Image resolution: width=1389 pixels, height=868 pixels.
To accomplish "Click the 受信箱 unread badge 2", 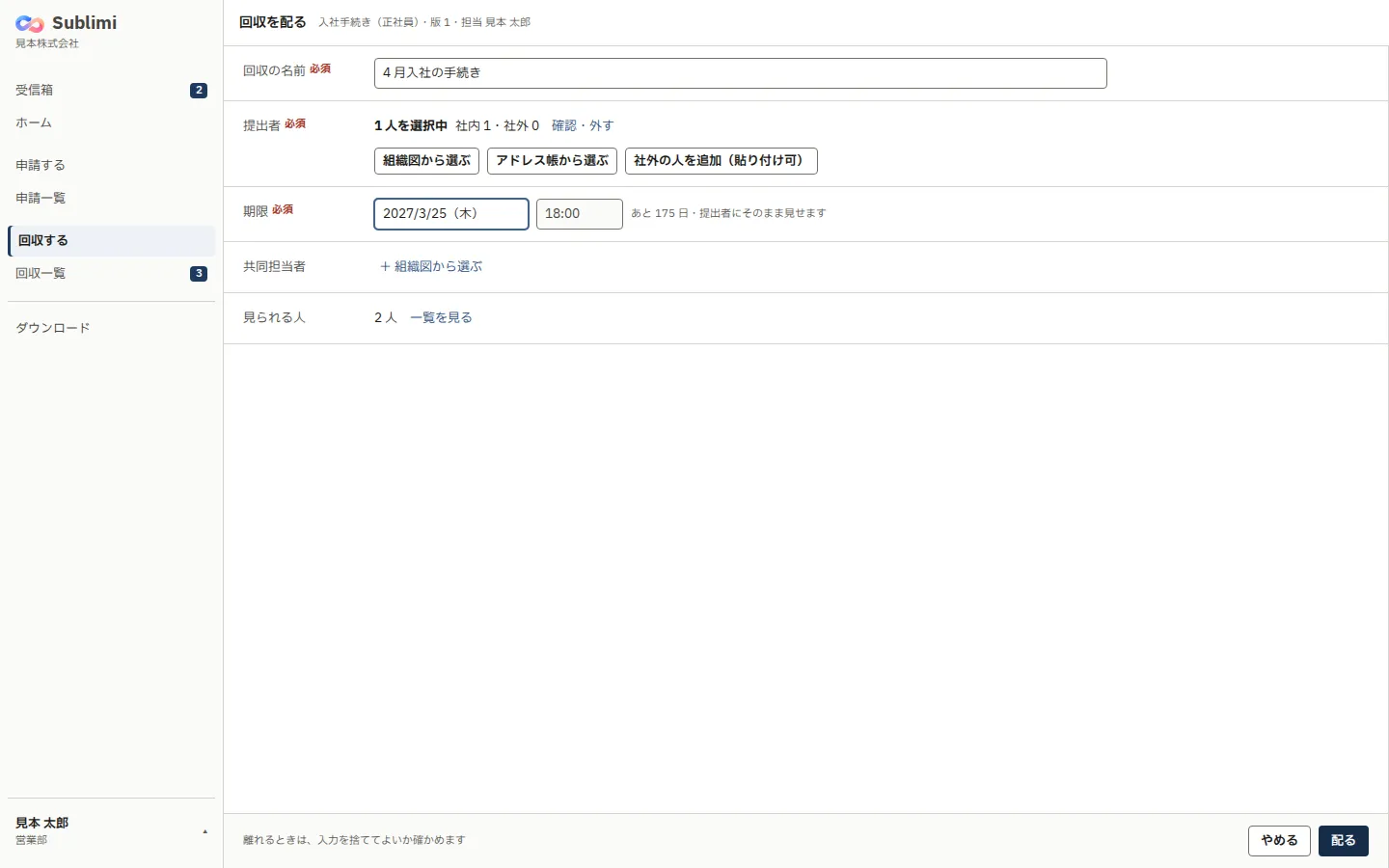I will (199, 91).
